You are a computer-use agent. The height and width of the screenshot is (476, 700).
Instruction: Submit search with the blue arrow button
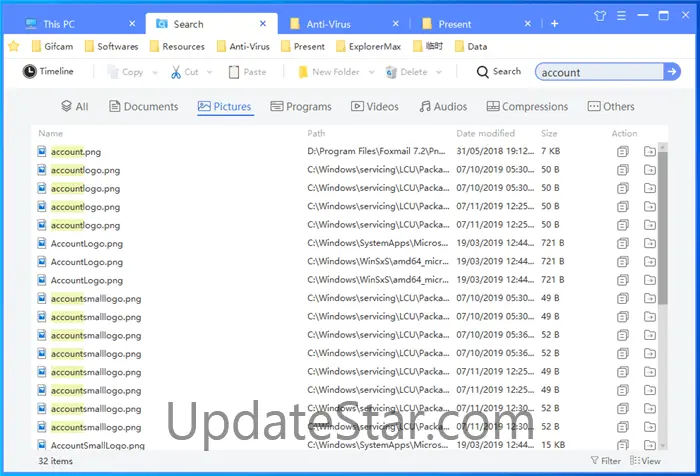(x=672, y=71)
